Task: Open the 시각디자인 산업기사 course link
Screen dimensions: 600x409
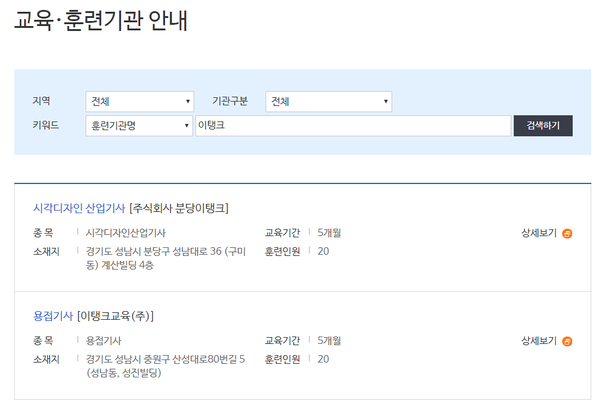Action: tap(79, 208)
